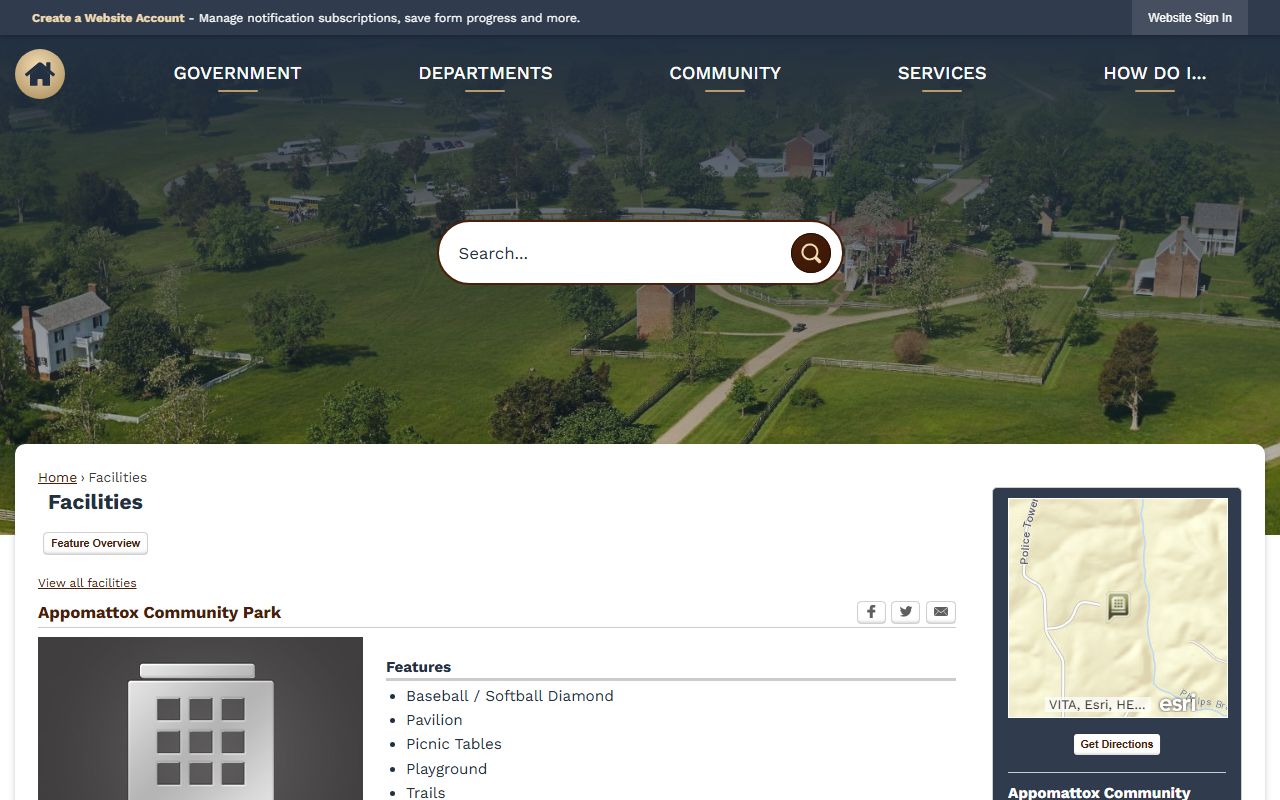Select the Pavilion feature text

(434, 720)
